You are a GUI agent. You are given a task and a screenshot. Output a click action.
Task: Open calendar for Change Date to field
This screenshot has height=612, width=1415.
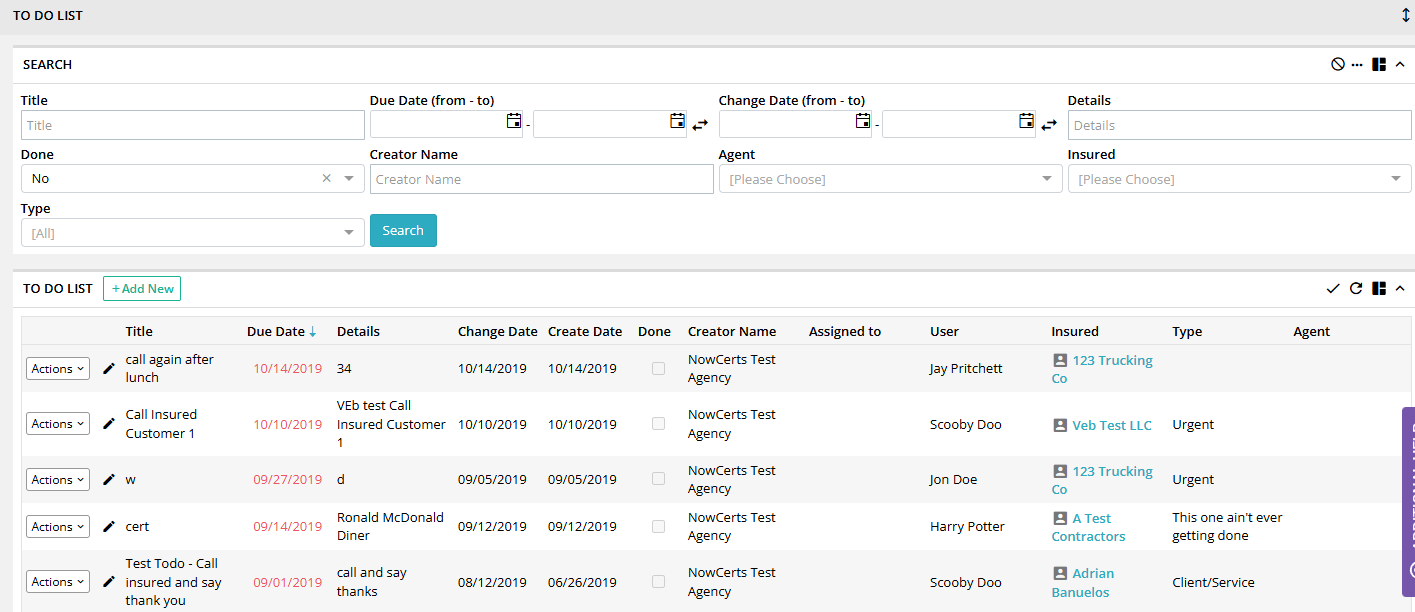click(x=1026, y=121)
